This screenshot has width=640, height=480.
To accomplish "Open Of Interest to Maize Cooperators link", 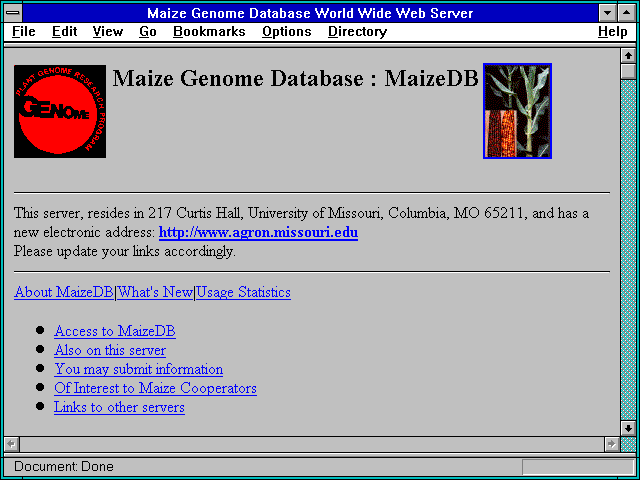I will (156, 388).
